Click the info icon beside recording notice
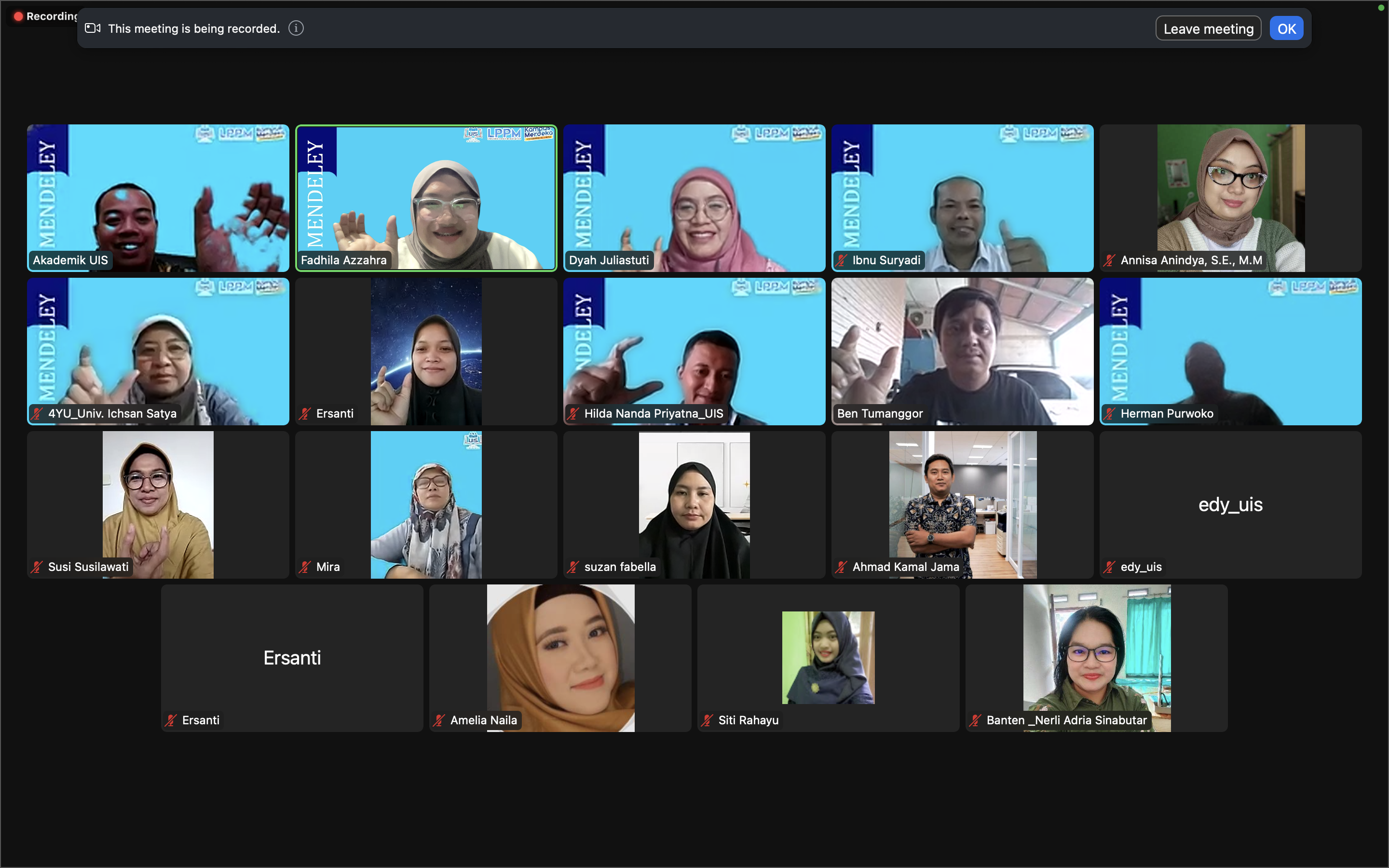 point(296,28)
